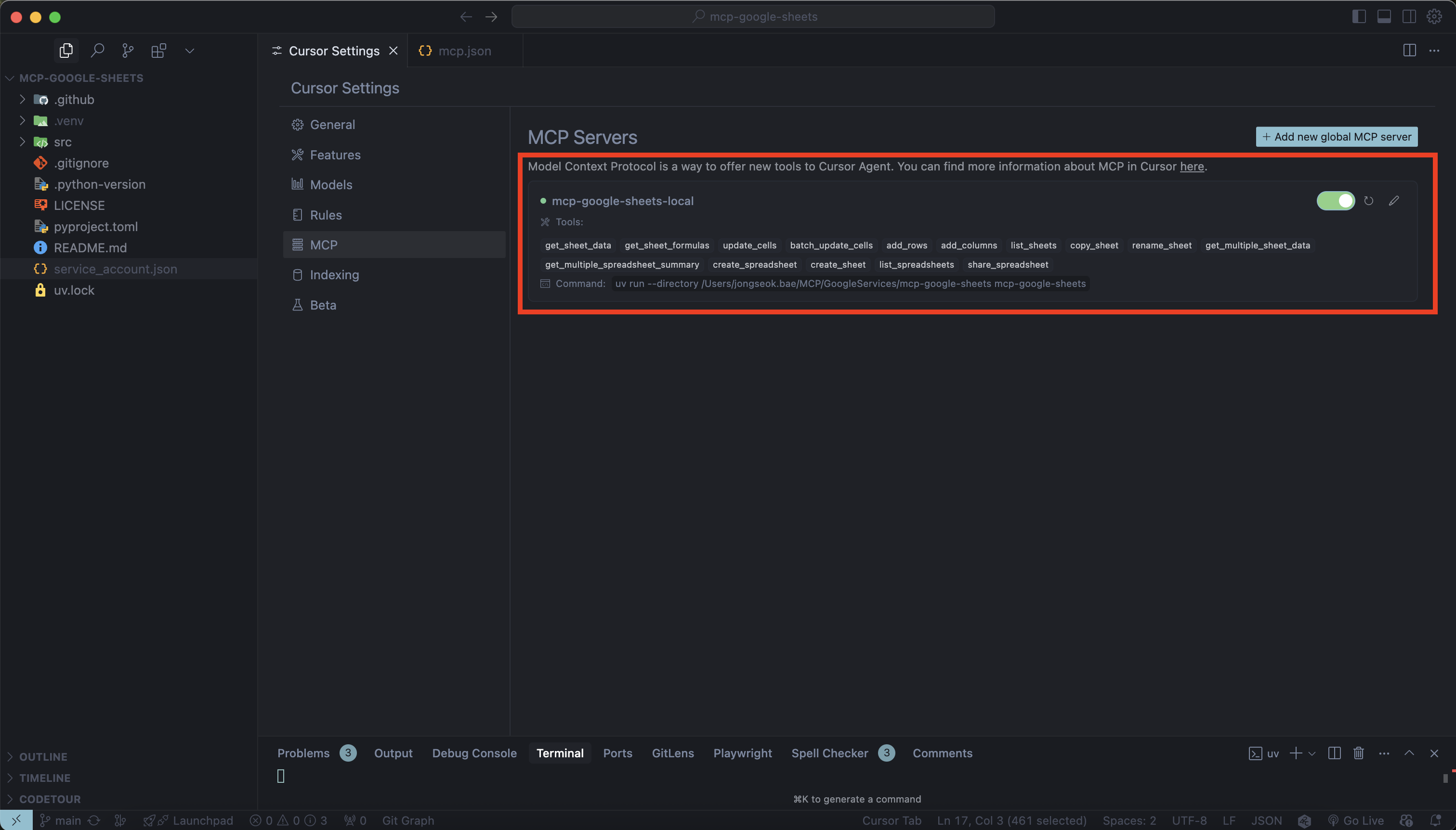Open the Source Control view icon
The height and width of the screenshot is (830, 1456).
point(128,51)
